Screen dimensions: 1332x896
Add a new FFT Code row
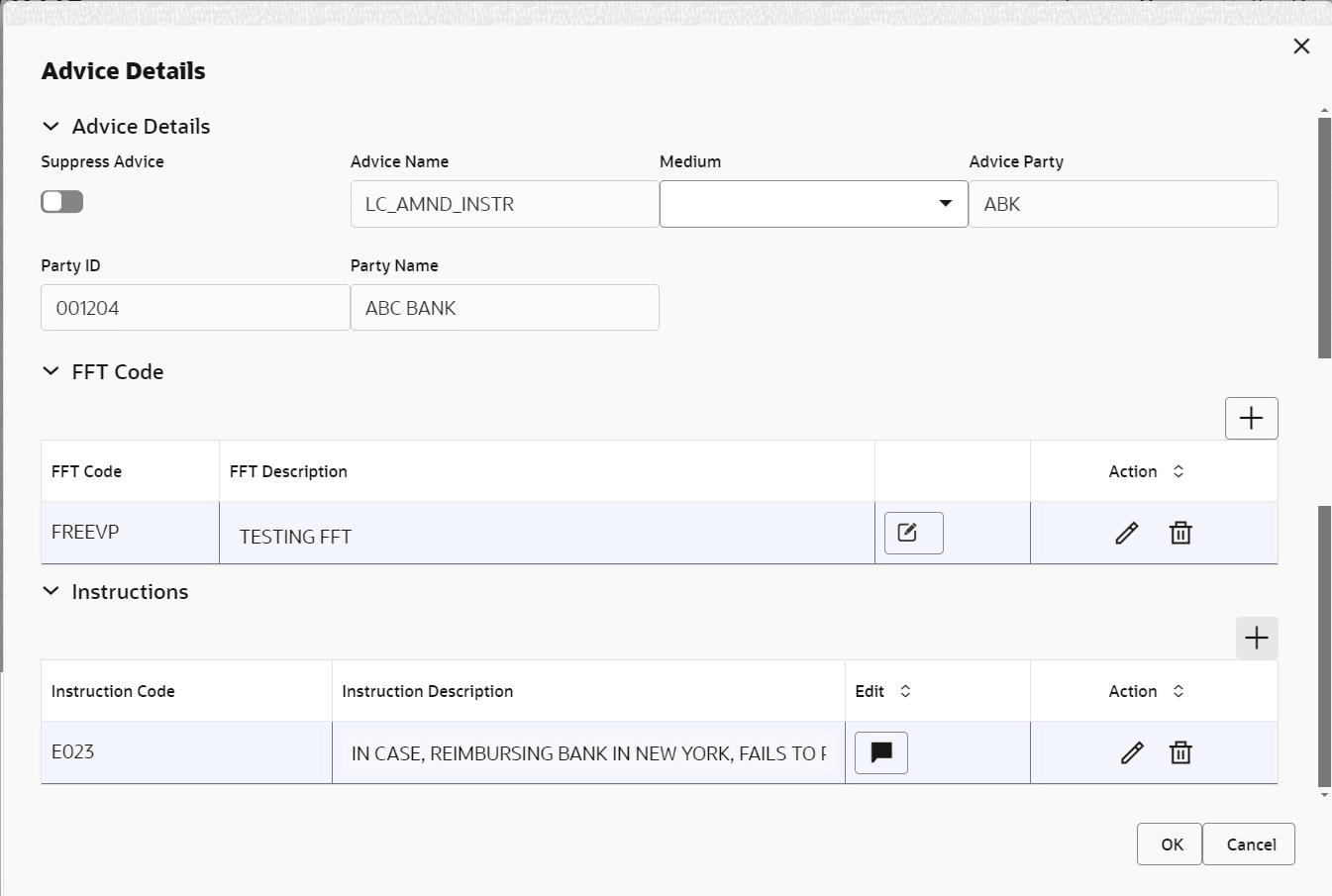(1251, 418)
